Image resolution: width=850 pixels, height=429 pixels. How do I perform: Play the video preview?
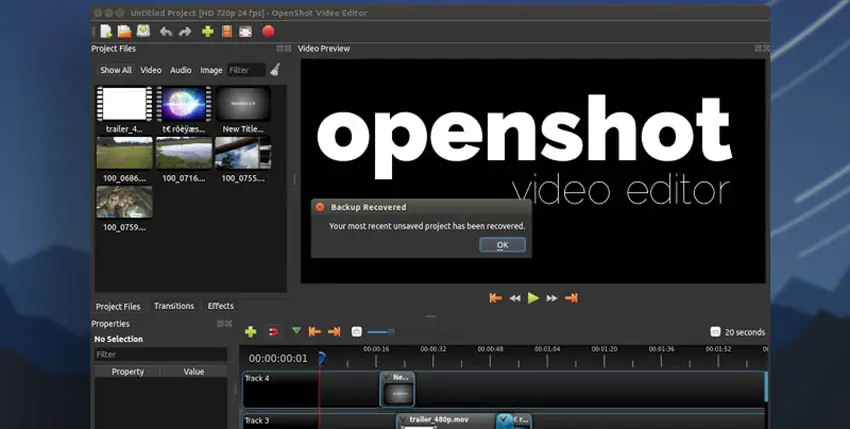pyautogui.click(x=533, y=298)
